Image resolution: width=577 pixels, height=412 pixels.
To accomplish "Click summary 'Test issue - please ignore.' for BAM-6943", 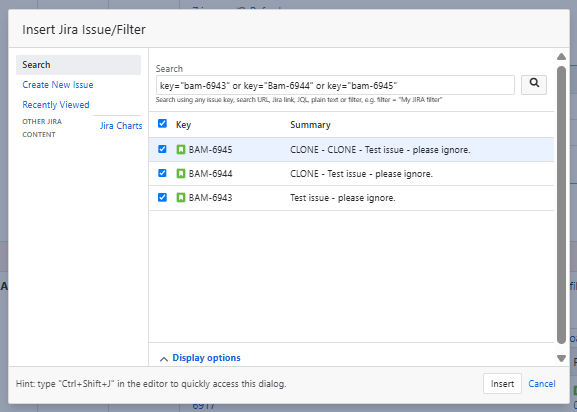I will (343, 198).
